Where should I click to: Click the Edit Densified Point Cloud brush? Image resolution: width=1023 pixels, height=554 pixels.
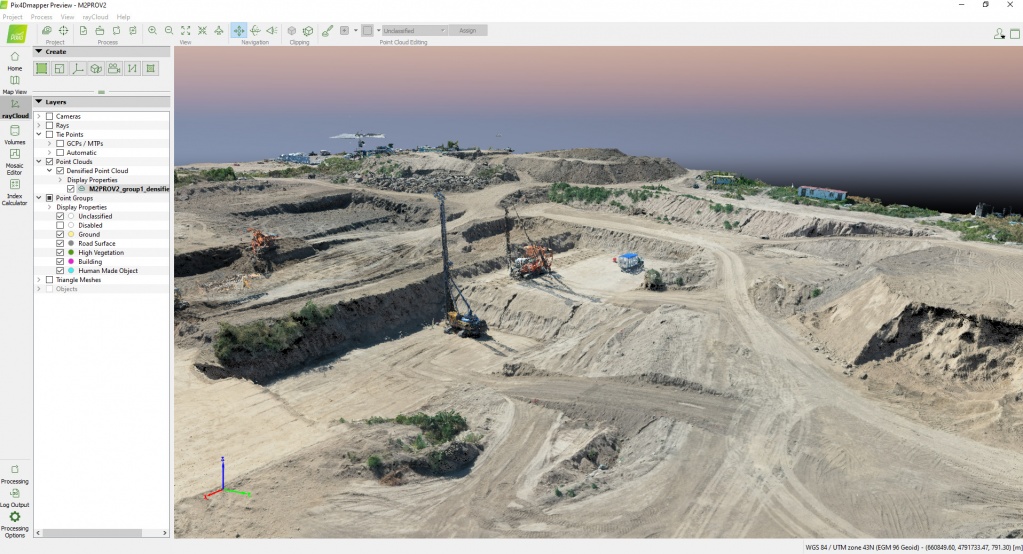(327, 31)
